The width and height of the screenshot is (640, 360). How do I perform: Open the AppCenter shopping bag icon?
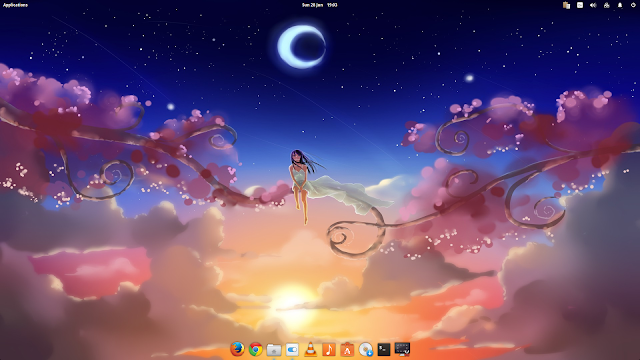[347, 349]
